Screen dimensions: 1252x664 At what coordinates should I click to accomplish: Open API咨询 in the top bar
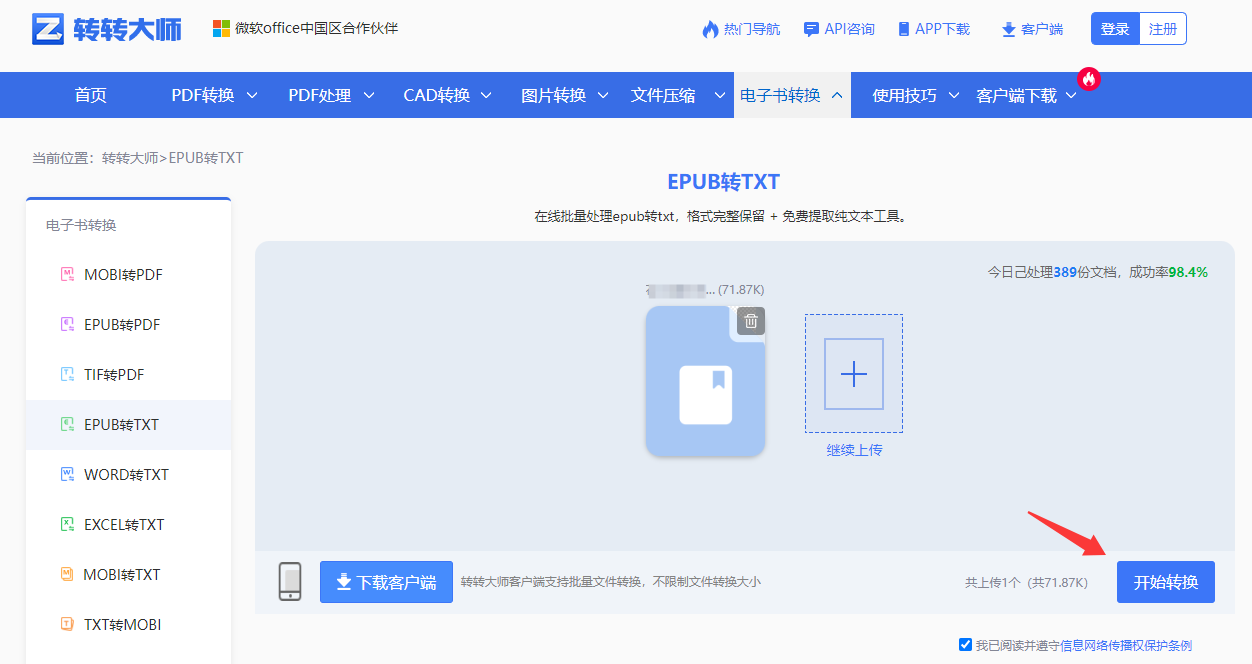click(x=849, y=29)
